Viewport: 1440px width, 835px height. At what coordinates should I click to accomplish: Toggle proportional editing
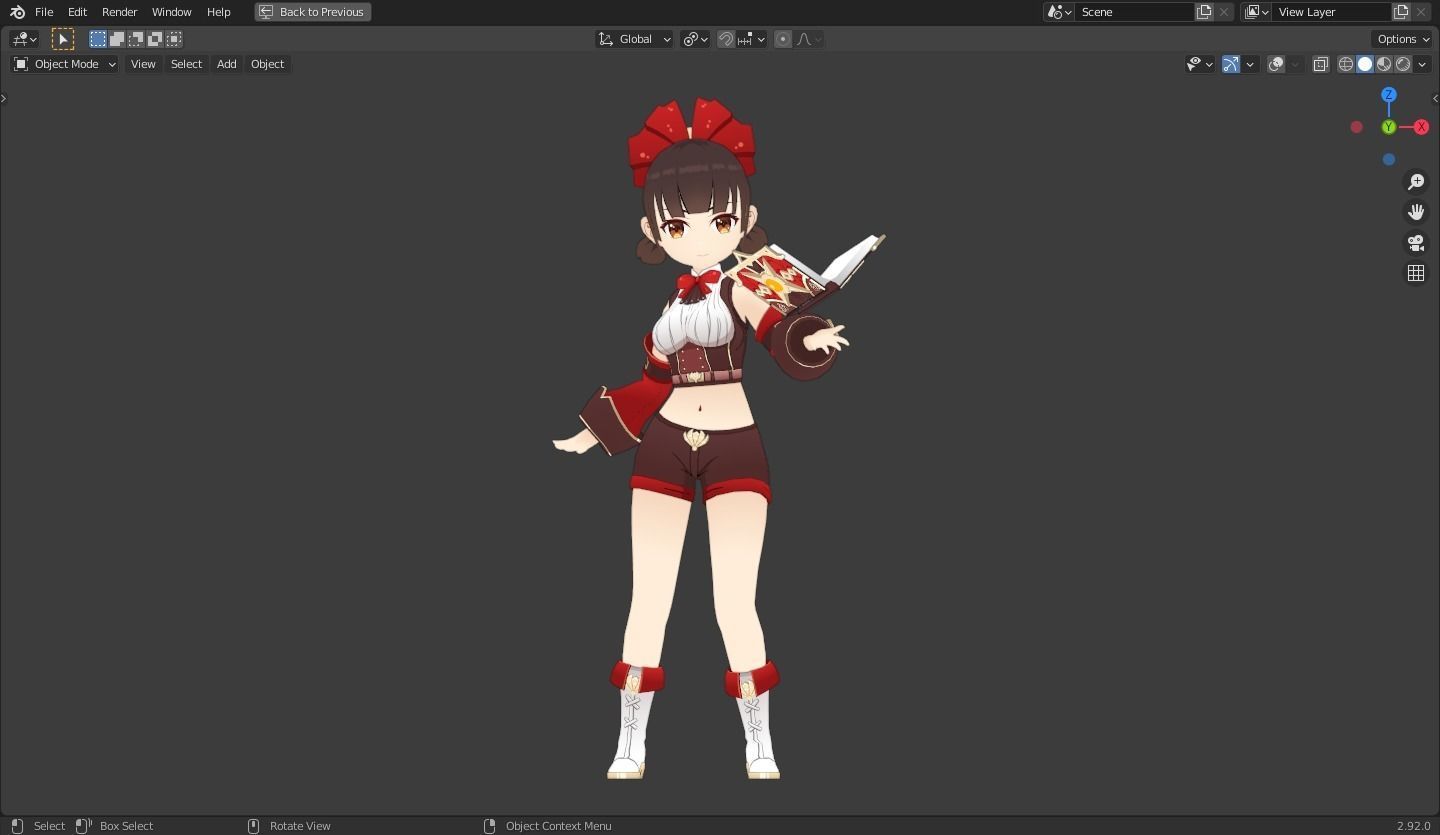tap(783, 39)
